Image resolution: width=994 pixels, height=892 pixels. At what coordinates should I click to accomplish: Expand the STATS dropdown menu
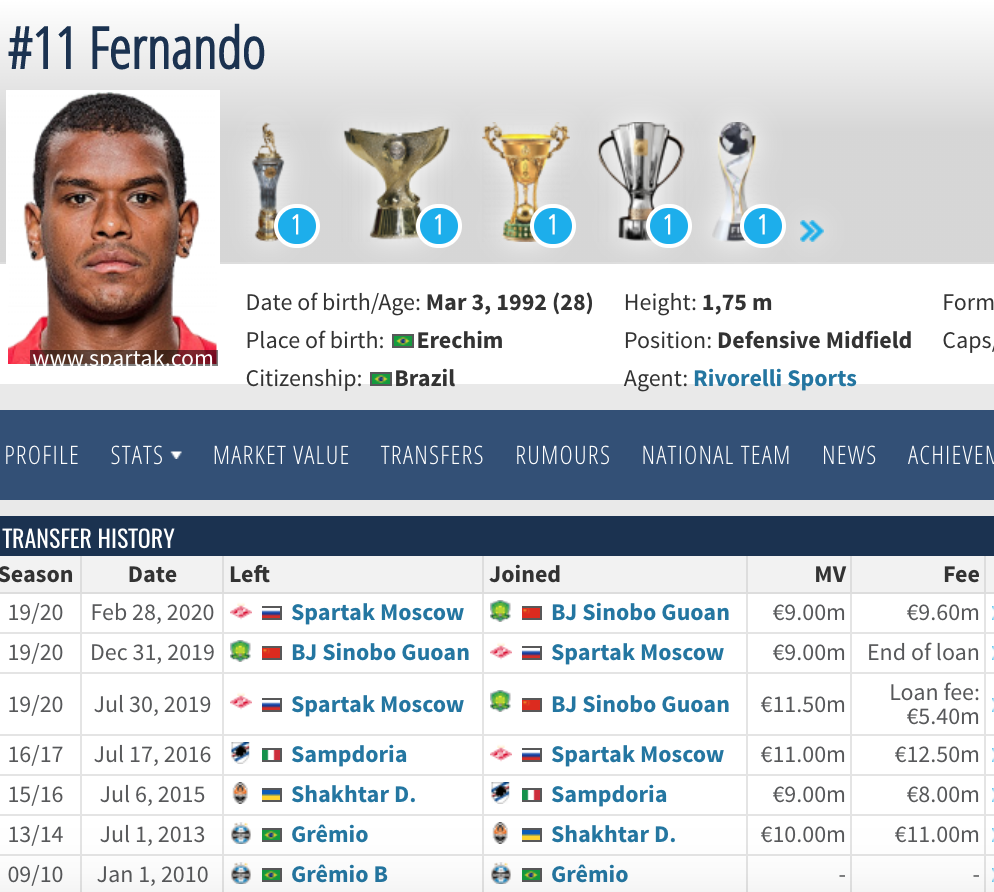click(146, 455)
